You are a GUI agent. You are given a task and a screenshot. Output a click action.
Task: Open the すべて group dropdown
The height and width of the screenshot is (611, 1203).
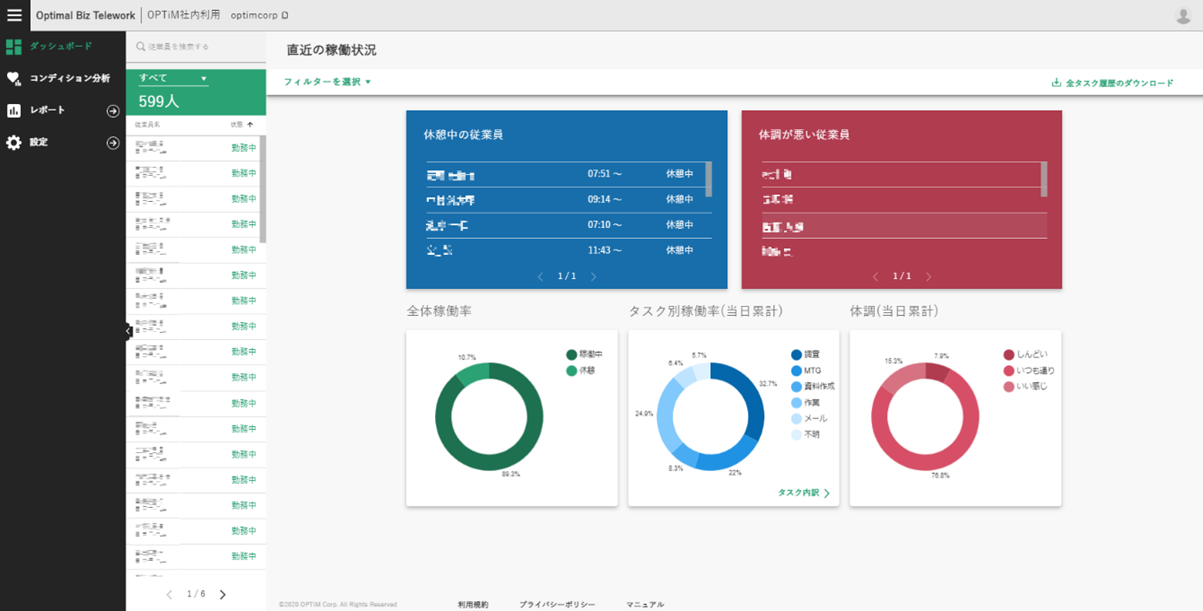click(173, 78)
